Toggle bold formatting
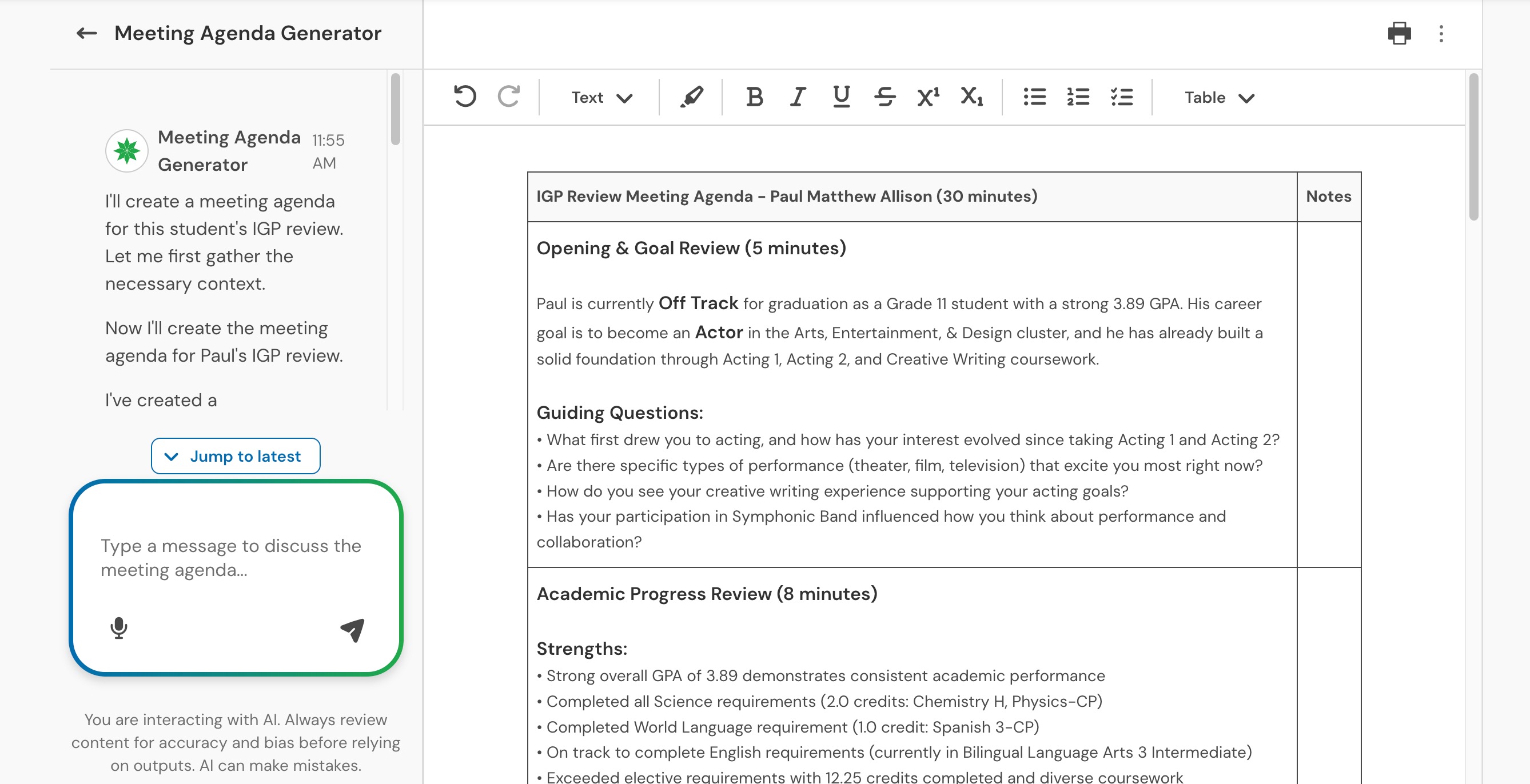The image size is (1530, 784). 754,97
